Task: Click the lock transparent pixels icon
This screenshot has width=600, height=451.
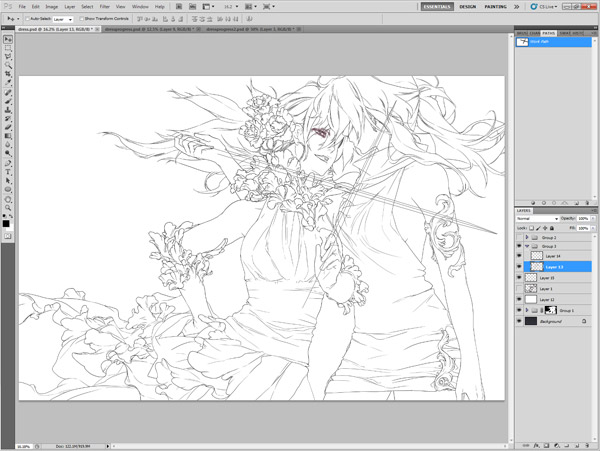Action: click(x=532, y=228)
